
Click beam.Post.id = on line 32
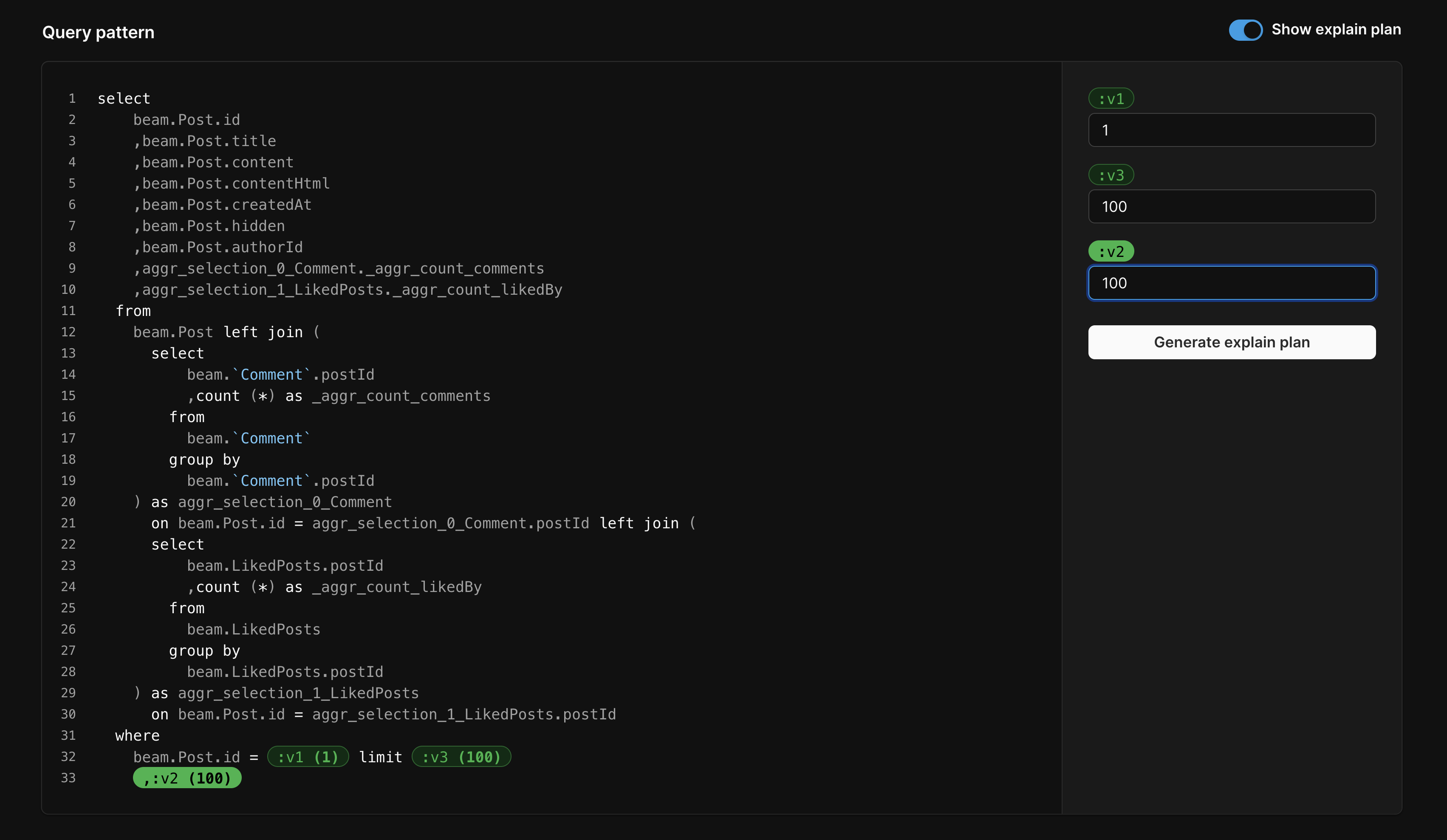click(x=196, y=757)
